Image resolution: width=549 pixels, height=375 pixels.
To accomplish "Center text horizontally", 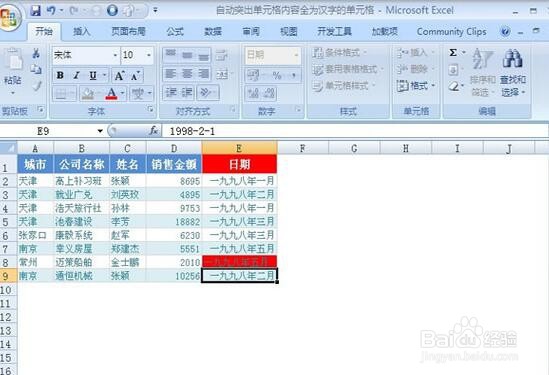I will tap(187, 74).
